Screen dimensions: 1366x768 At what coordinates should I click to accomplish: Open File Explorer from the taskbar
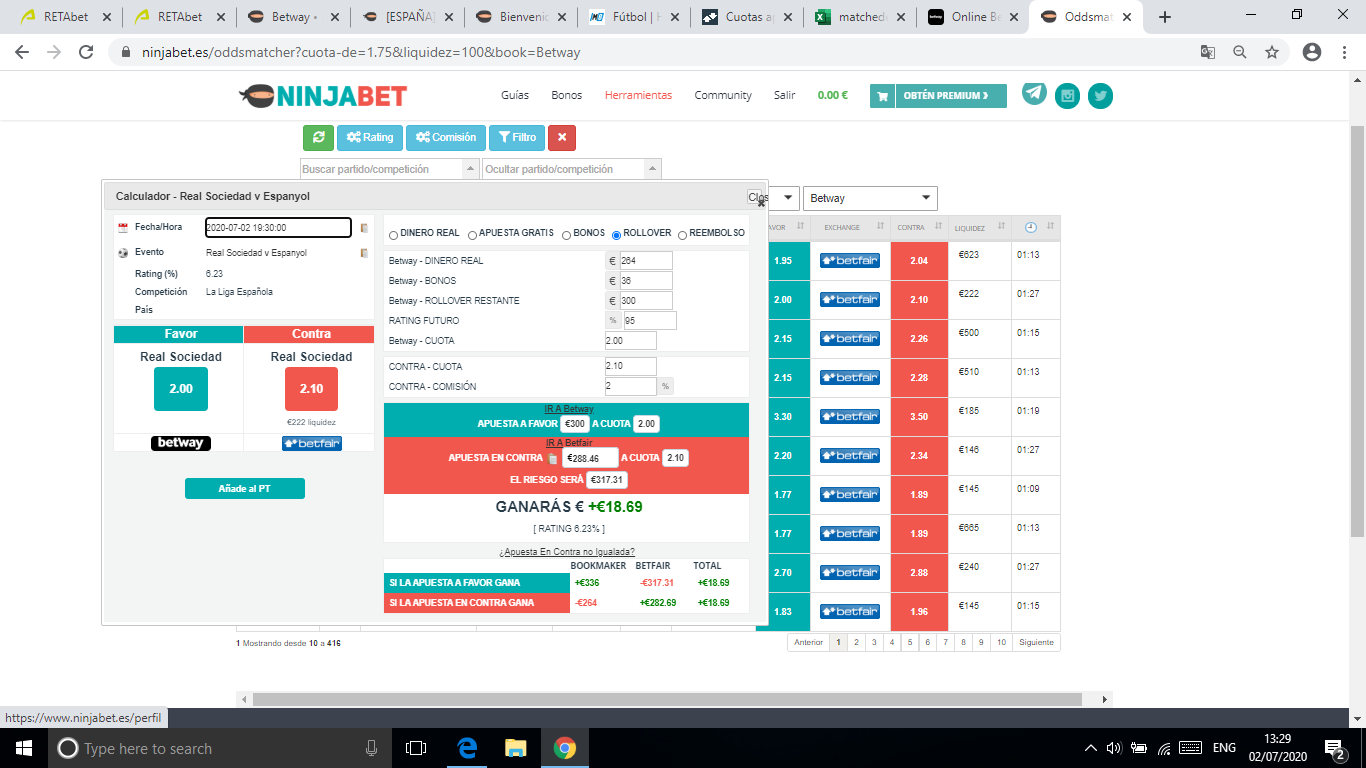[516, 748]
